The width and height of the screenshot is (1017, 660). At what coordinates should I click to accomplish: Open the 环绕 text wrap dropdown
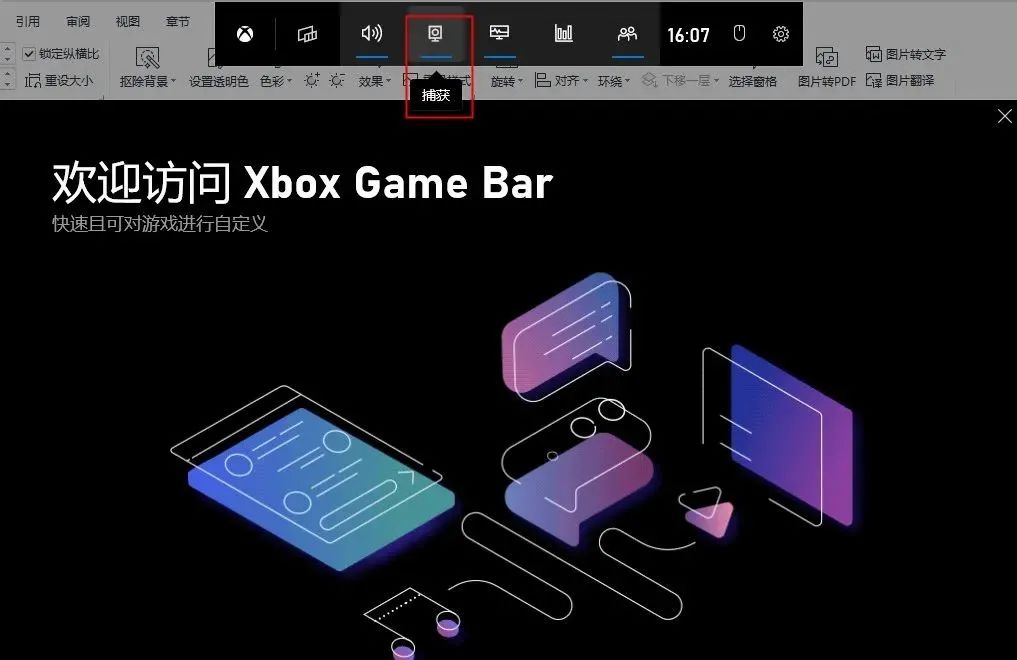pos(614,81)
